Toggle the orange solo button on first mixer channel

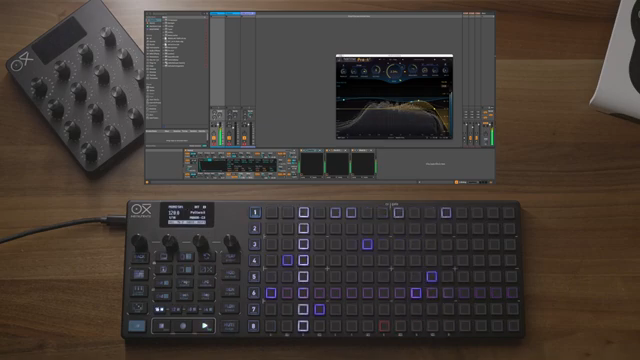click(x=213, y=139)
